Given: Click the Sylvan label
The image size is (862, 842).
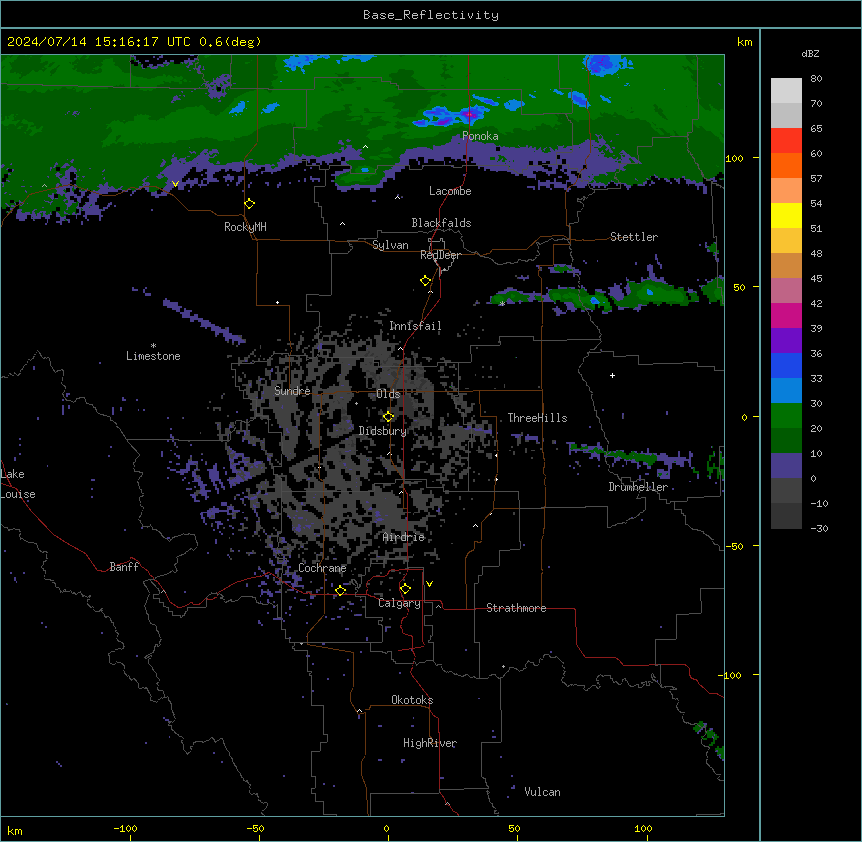Looking at the screenshot, I should [390, 245].
